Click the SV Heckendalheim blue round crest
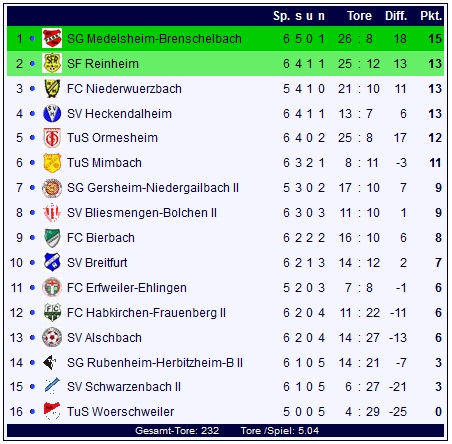 pos(52,113)
